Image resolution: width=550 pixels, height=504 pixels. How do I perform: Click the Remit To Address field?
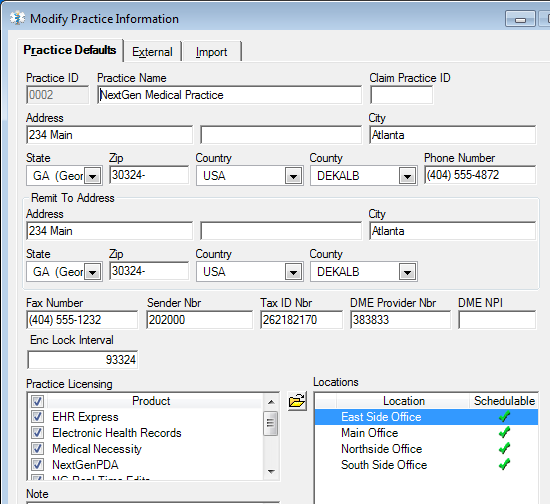[x=109, y=231]
